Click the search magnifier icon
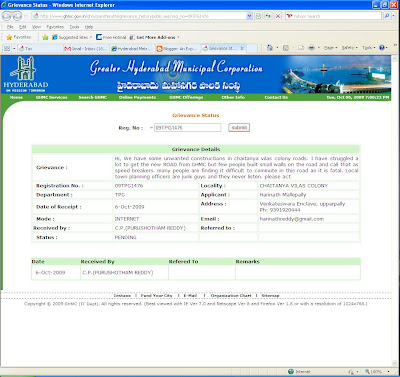This screenshot has height=377, width=400. tap(386, 16)
